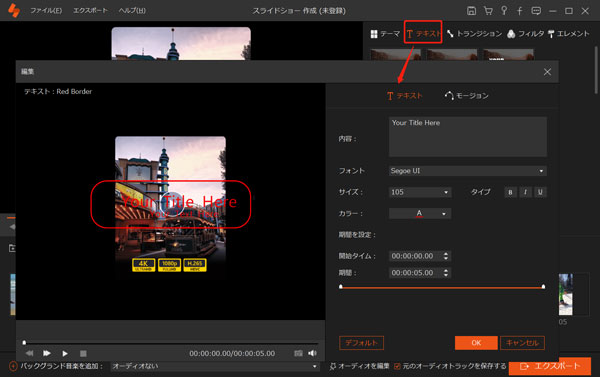This screenshot has height=377, width=600.
Task: Stop the preview playback
Action: 83,353
